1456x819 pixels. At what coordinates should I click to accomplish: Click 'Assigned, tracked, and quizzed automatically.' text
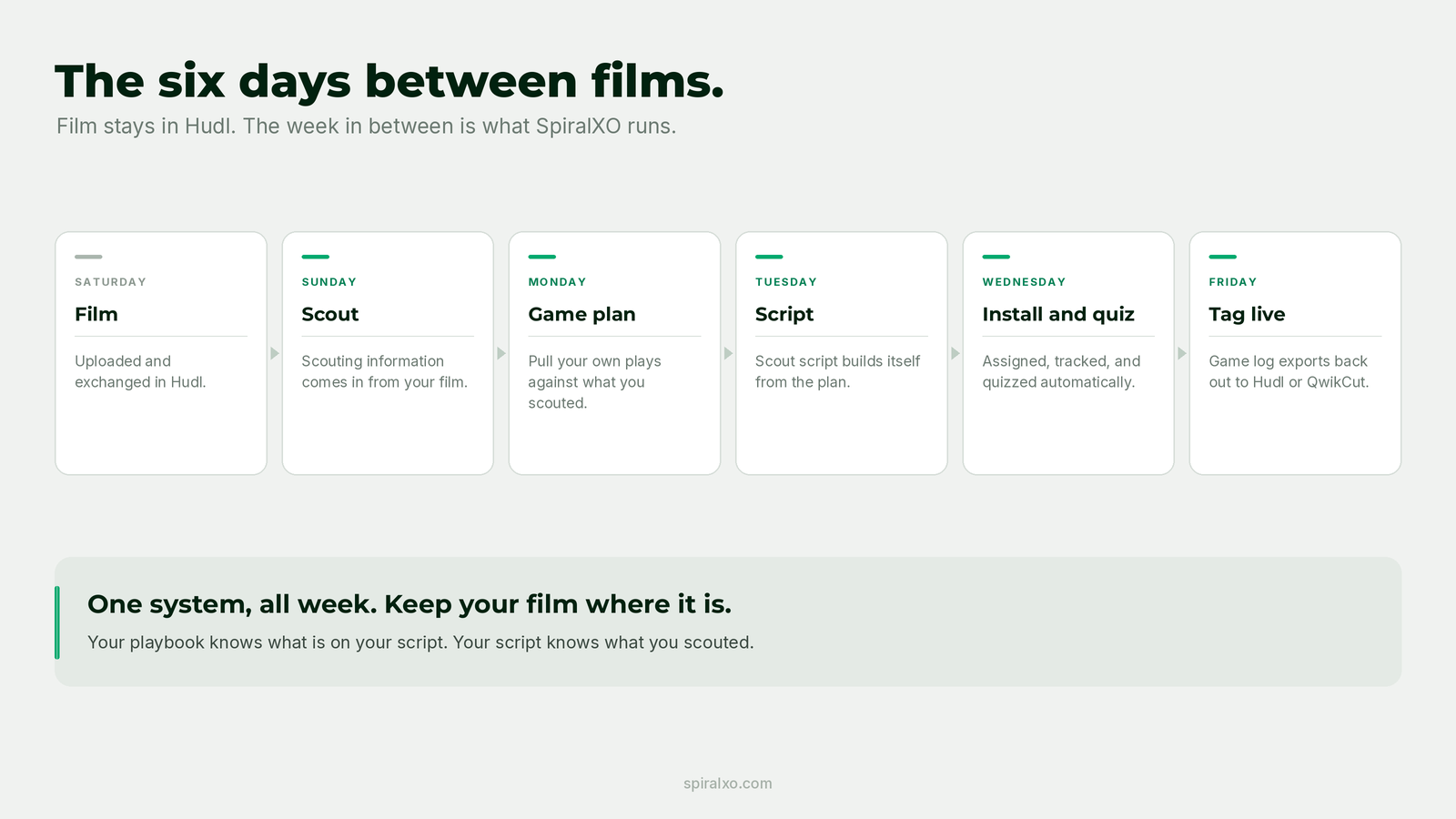(x=1061, y=371)
